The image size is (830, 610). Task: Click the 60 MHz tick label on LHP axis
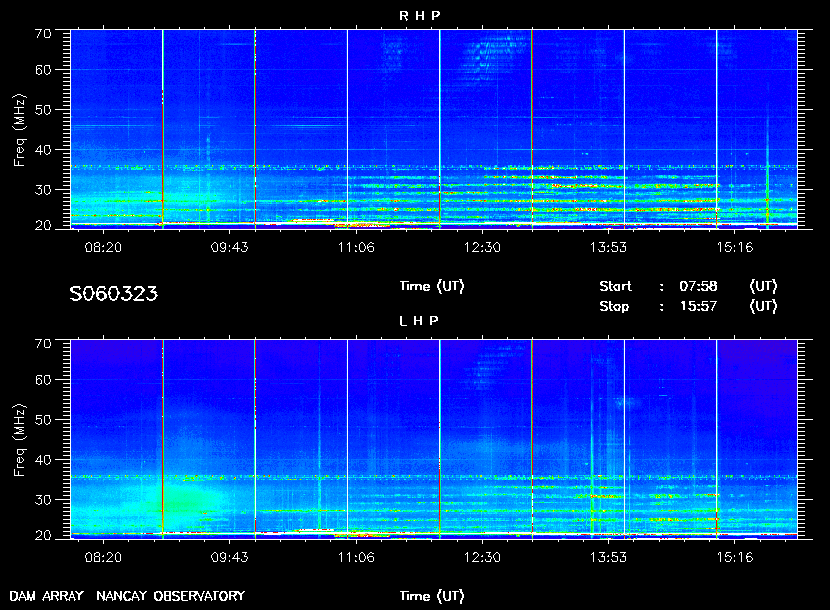(x=43, y=380)
